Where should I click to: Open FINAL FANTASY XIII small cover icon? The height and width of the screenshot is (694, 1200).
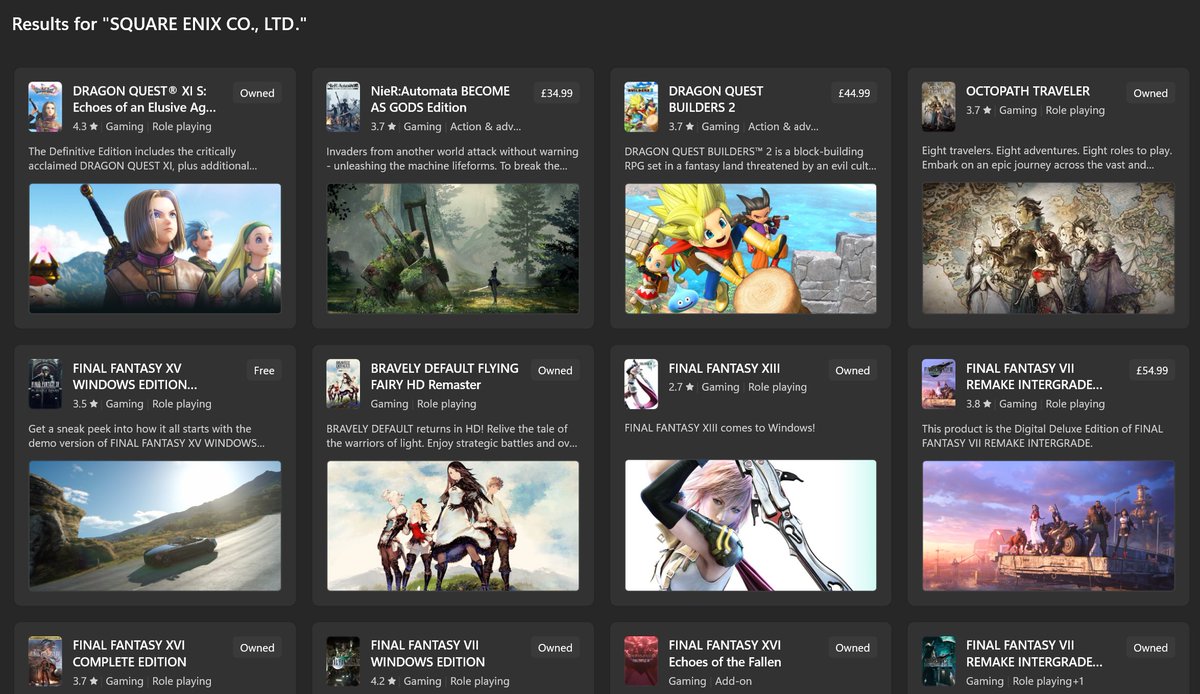pyautogui.click(x=641, y=384)
